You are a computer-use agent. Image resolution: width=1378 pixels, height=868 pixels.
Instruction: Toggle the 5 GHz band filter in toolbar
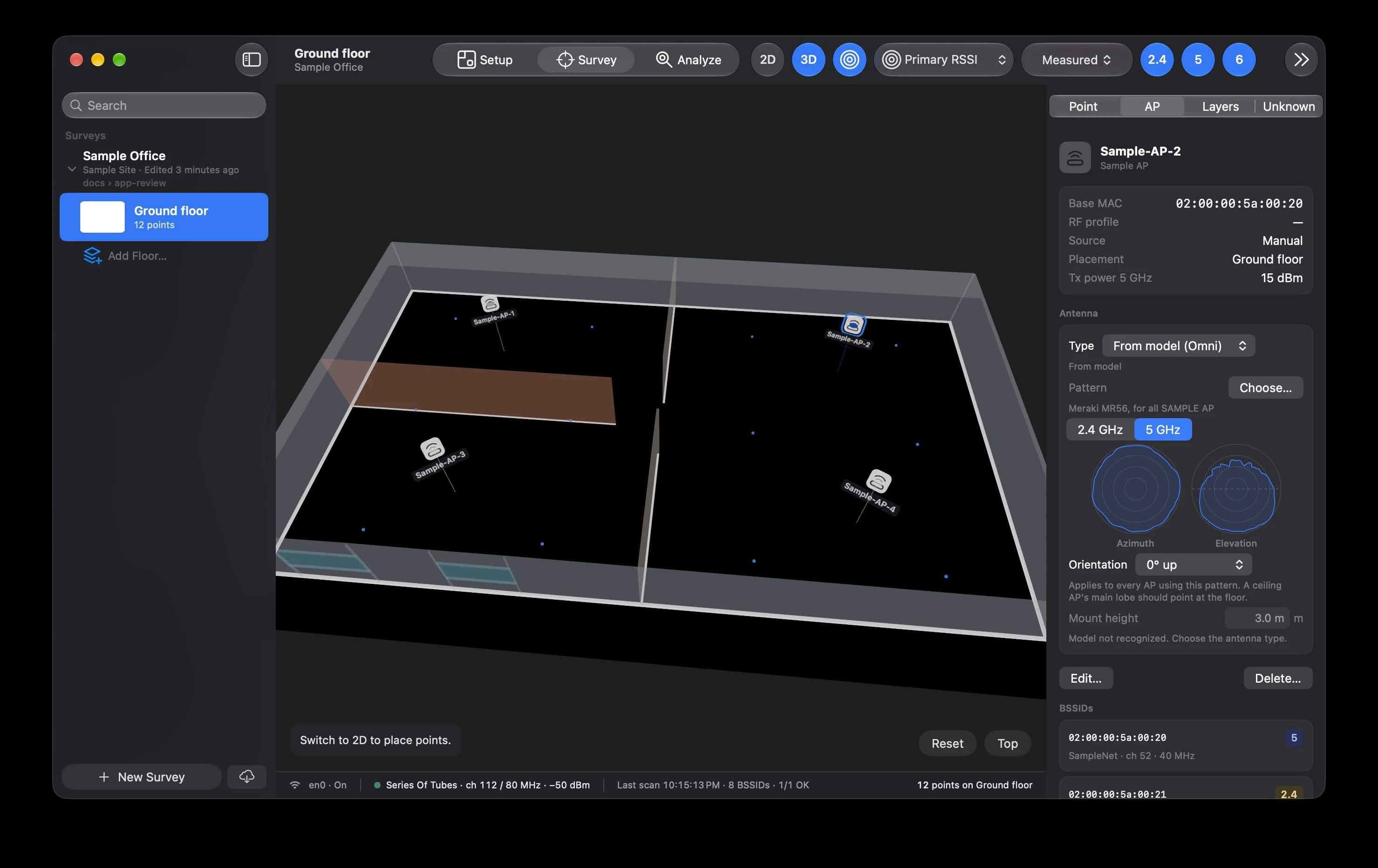[1198, 60]
